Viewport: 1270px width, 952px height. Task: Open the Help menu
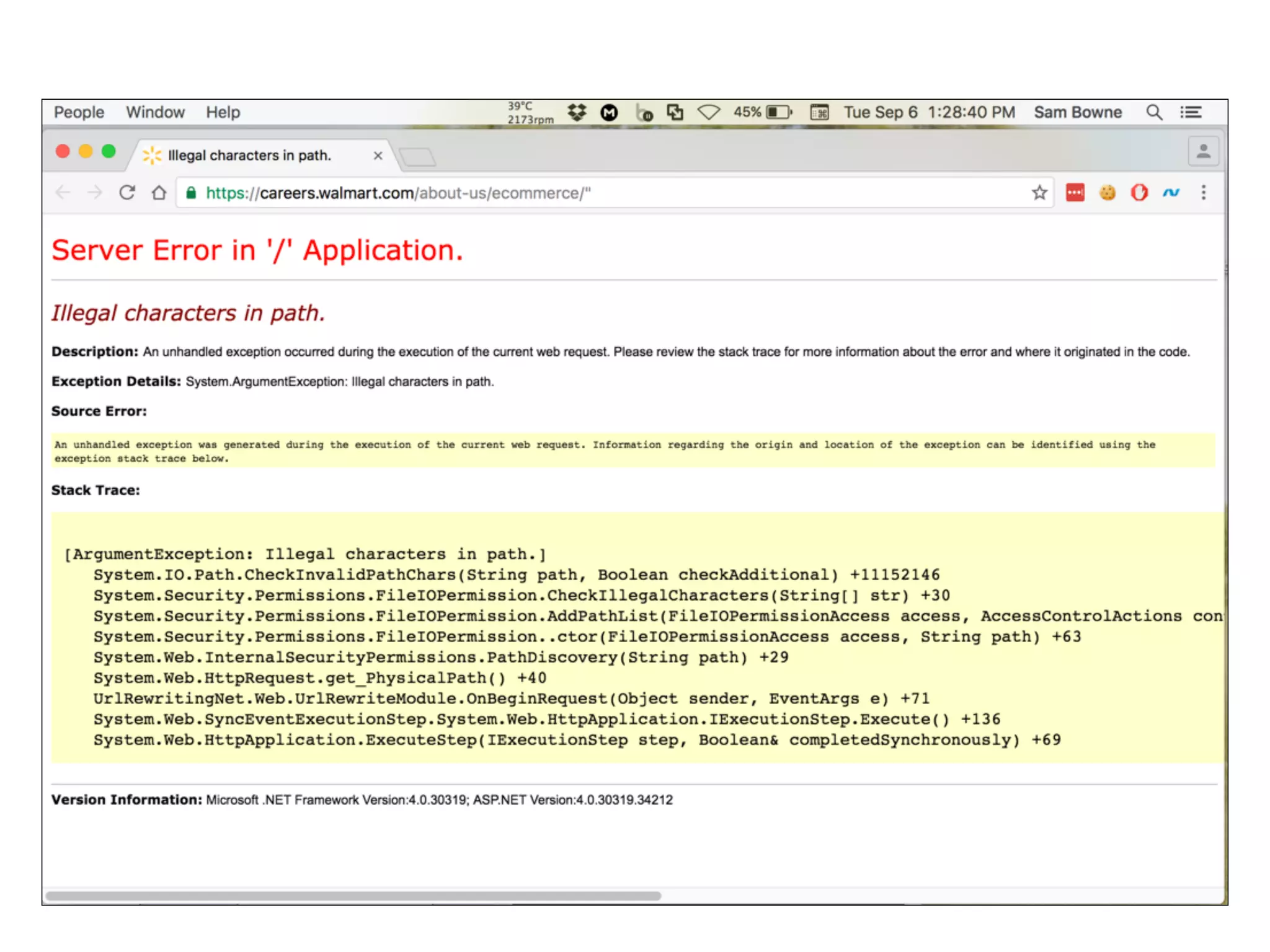click(x=223, y=112)
